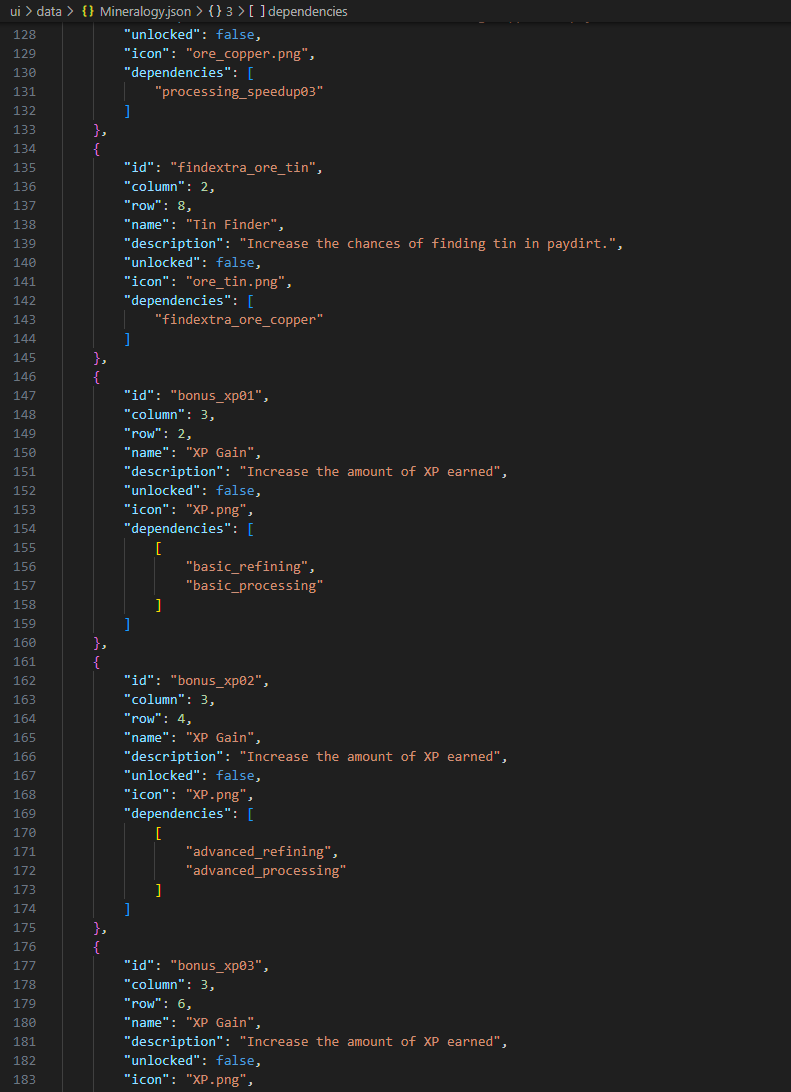Open the data folder breadcrumb
791x1092 pixels.
point(49,11)
